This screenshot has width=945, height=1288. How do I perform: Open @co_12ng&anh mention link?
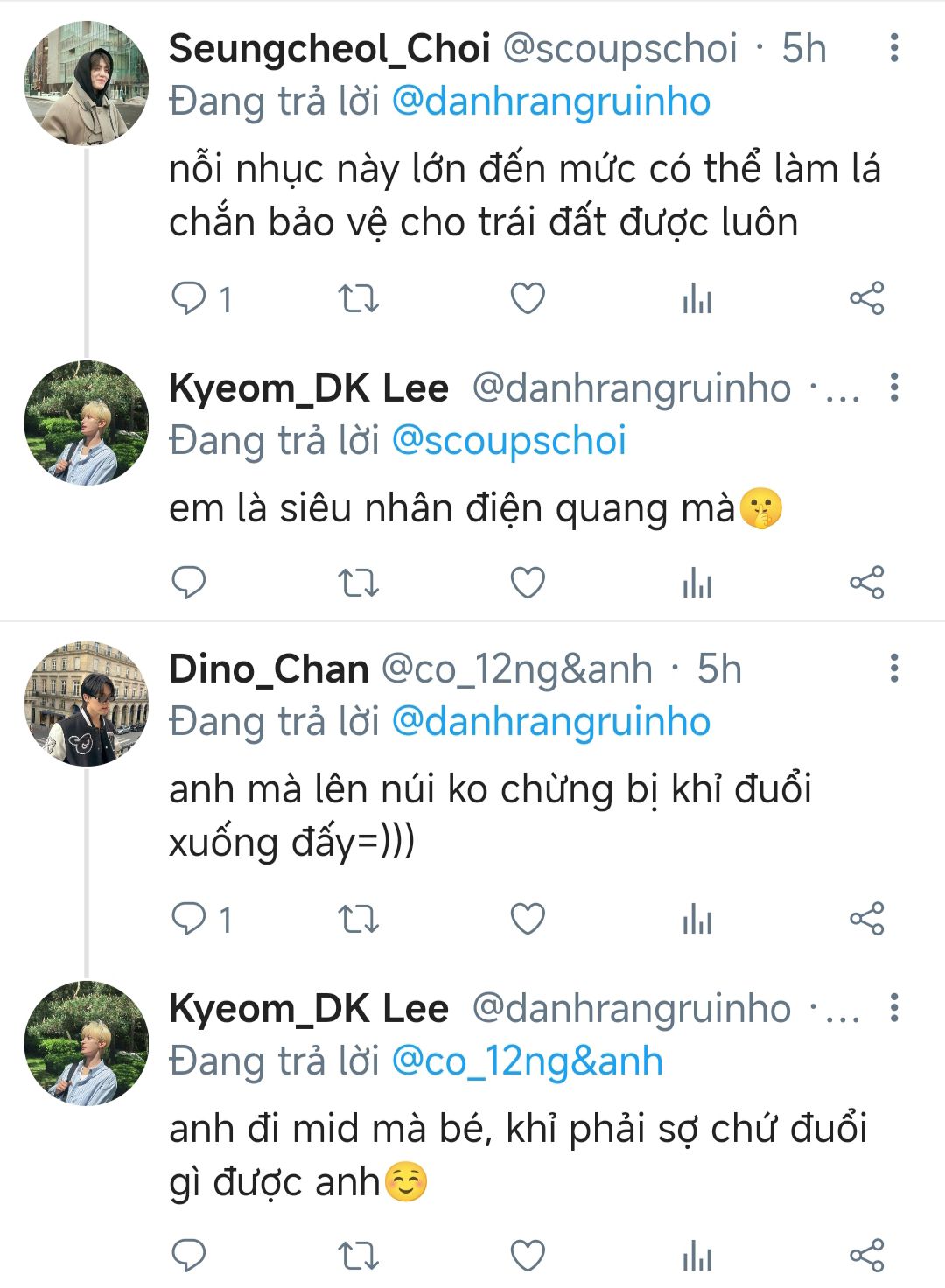(x=527, y=1061)
